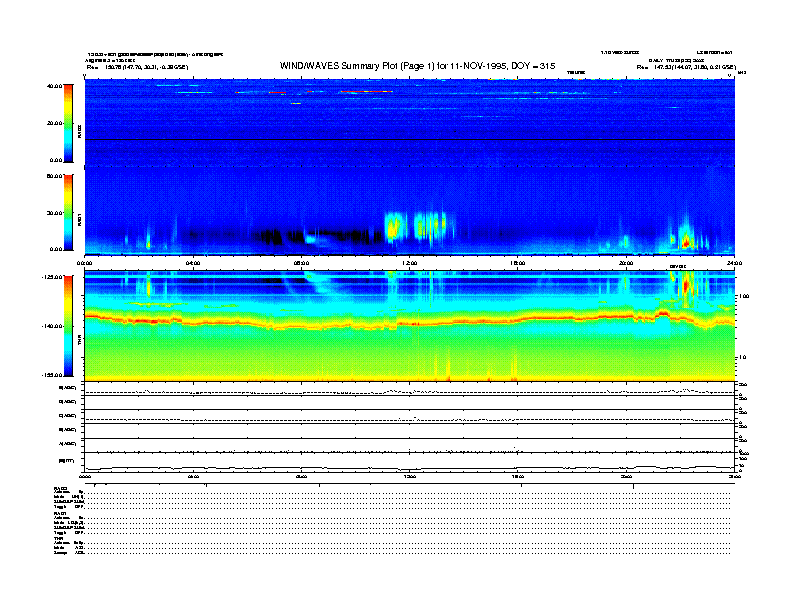Click the 12:00 tick label under the line plots
Viewport: 792px width, 612px height.
click(x=409, y=476)
